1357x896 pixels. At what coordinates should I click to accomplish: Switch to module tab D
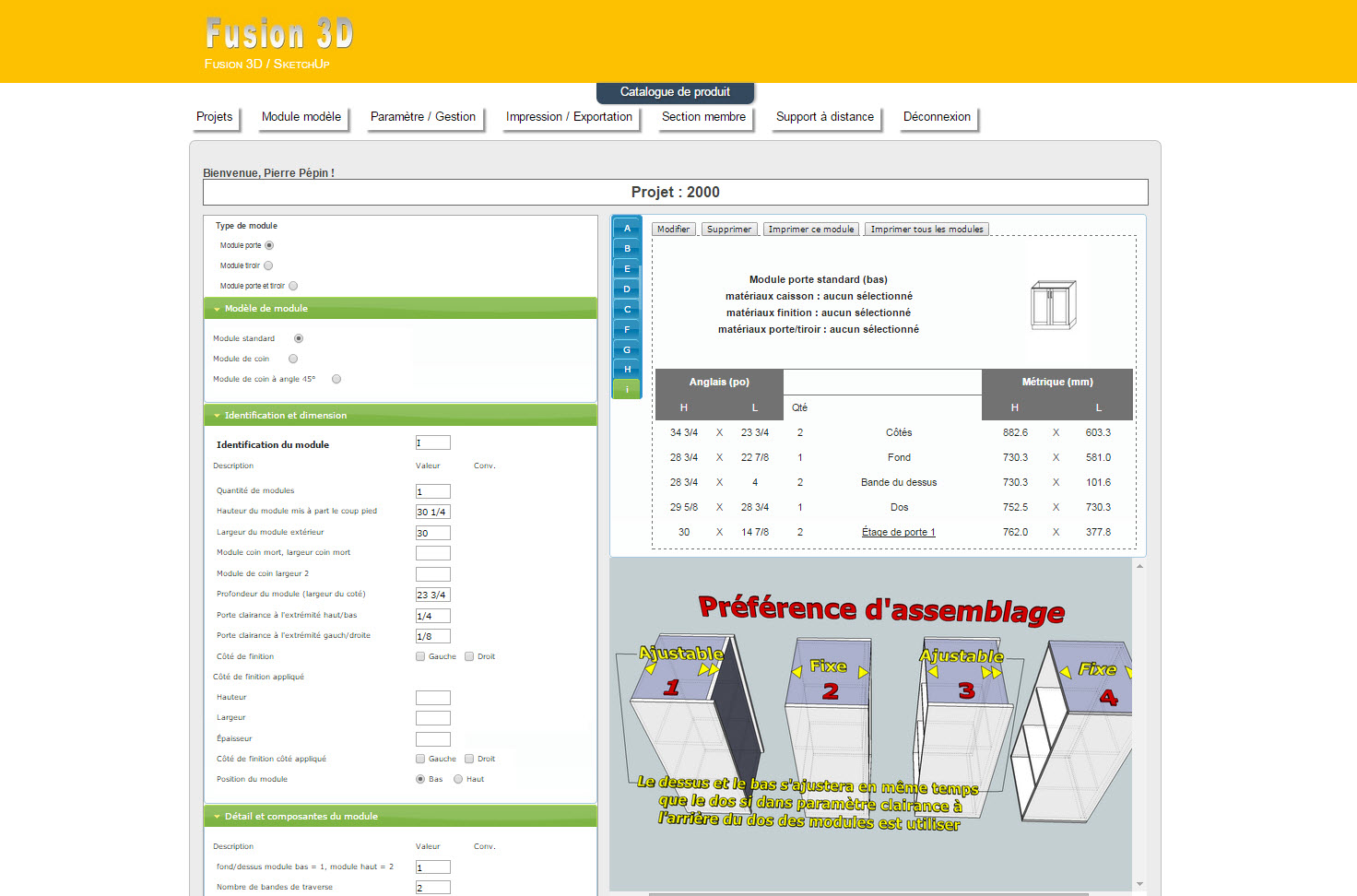[x=627, y=289]
